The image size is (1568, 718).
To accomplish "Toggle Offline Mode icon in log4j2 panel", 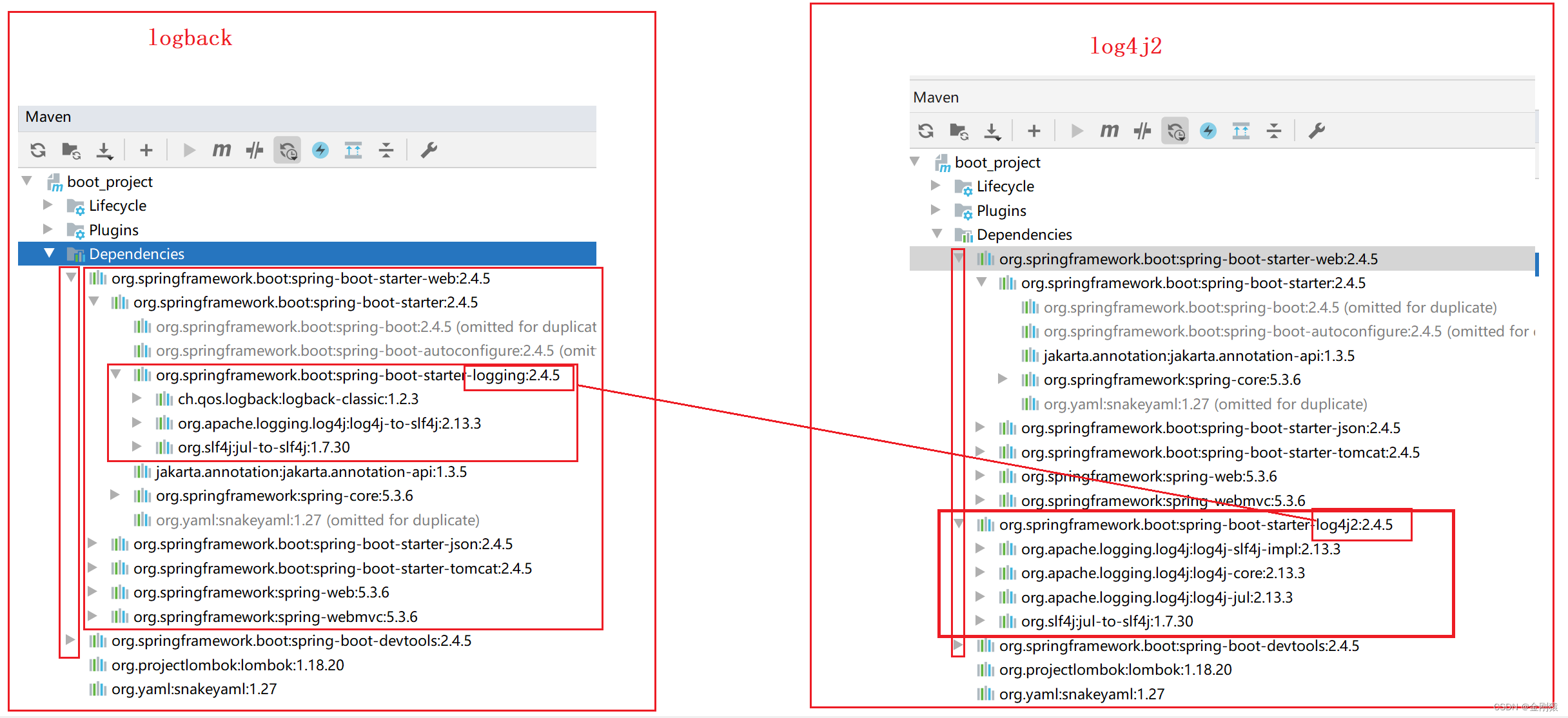I will [x=1175, y=131].
